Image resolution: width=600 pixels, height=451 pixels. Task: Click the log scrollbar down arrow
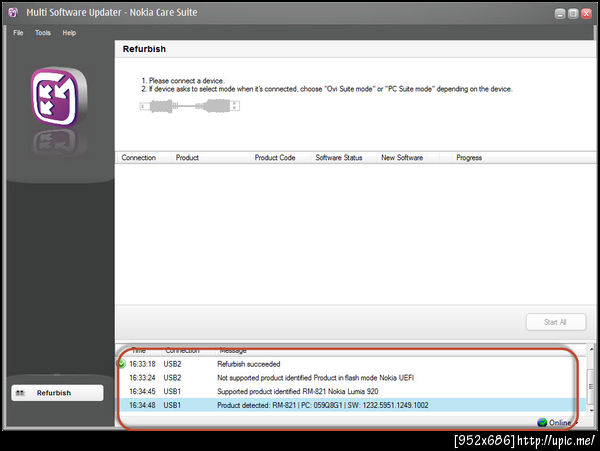[591, 409]
